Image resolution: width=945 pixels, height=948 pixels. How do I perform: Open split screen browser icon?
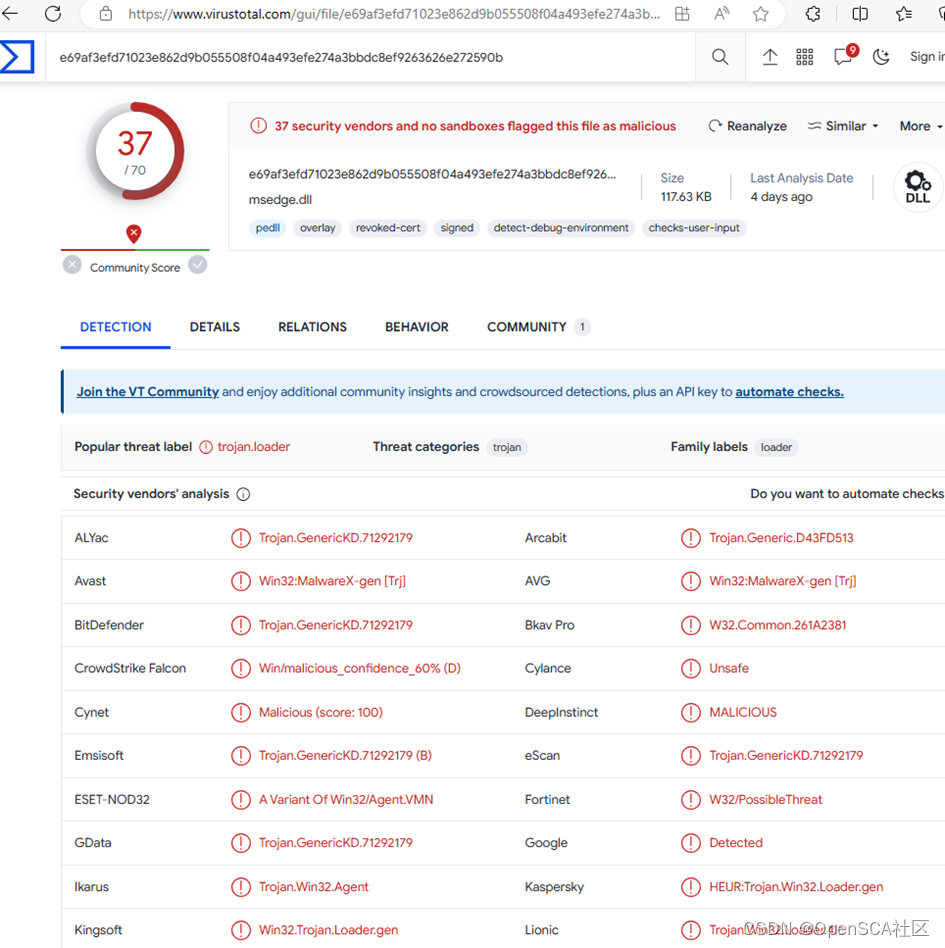(860, 14)
